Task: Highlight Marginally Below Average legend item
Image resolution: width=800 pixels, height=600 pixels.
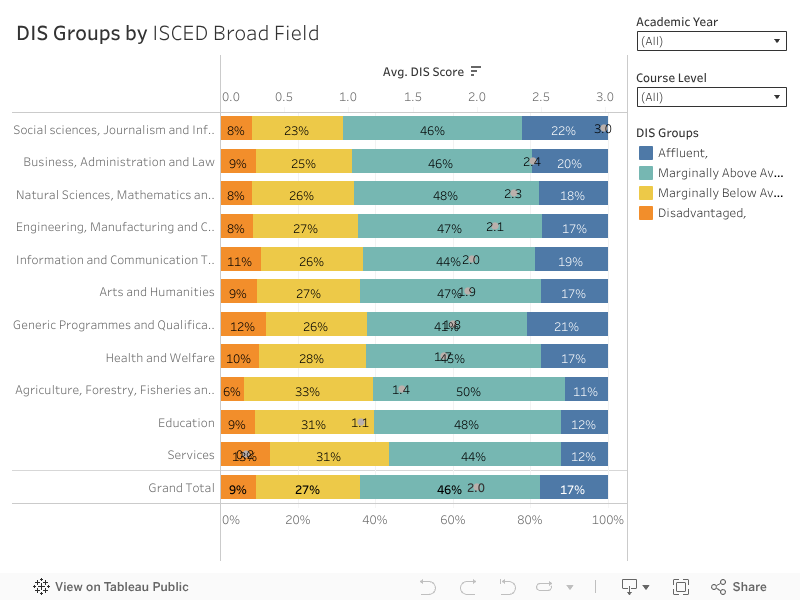Action: tap(720, 193)
